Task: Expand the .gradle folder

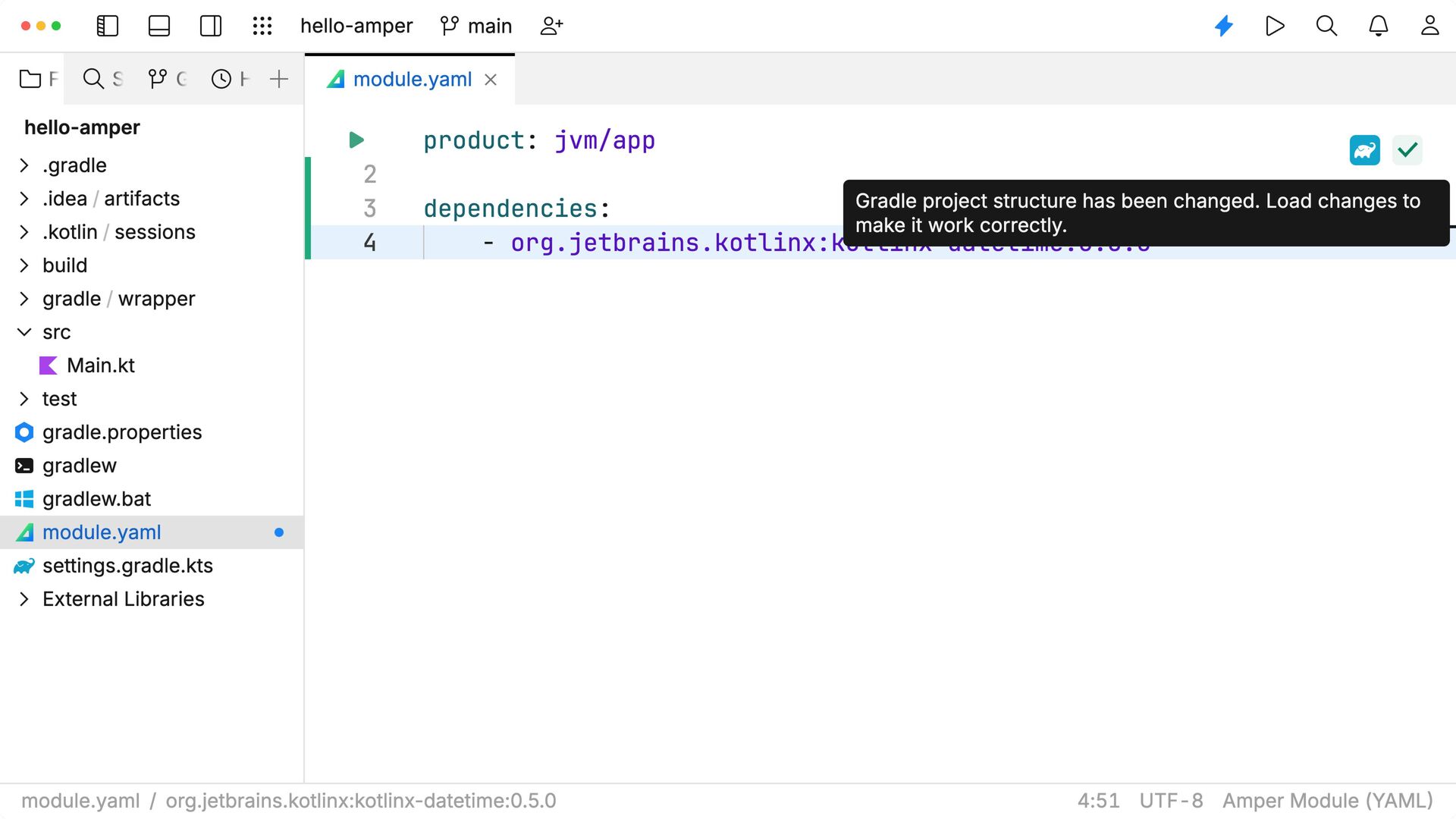Action: (x=24, y=165)
